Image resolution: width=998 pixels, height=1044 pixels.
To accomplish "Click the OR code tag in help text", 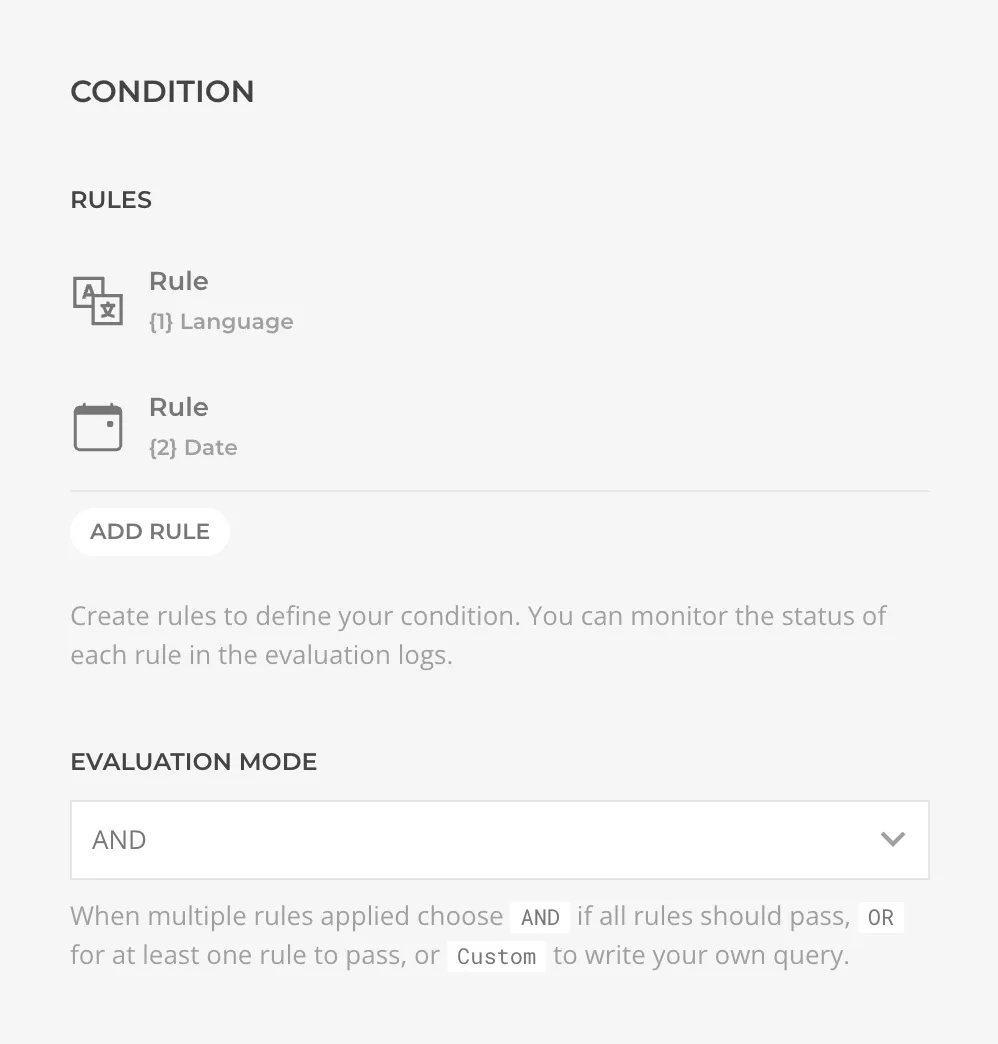I will [881, 917].
